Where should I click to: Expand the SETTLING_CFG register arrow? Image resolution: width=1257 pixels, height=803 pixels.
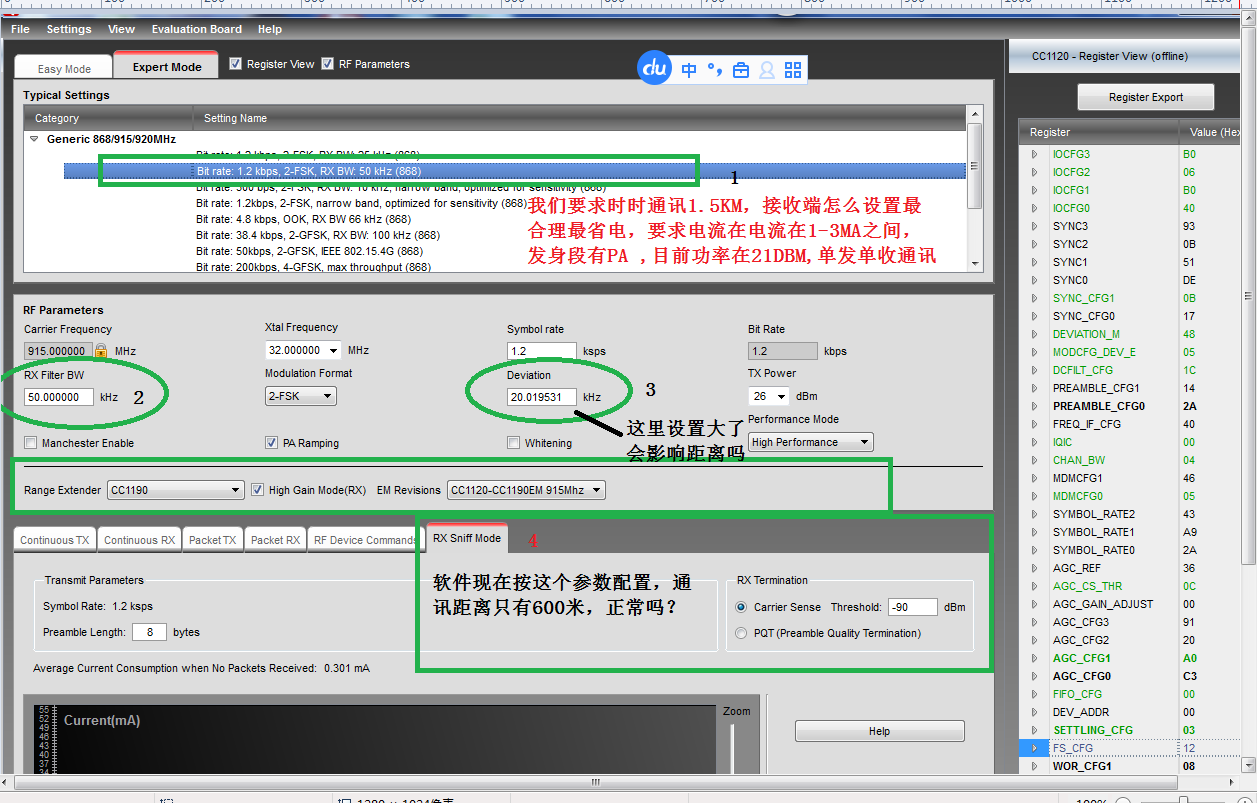pos(1035,730)
